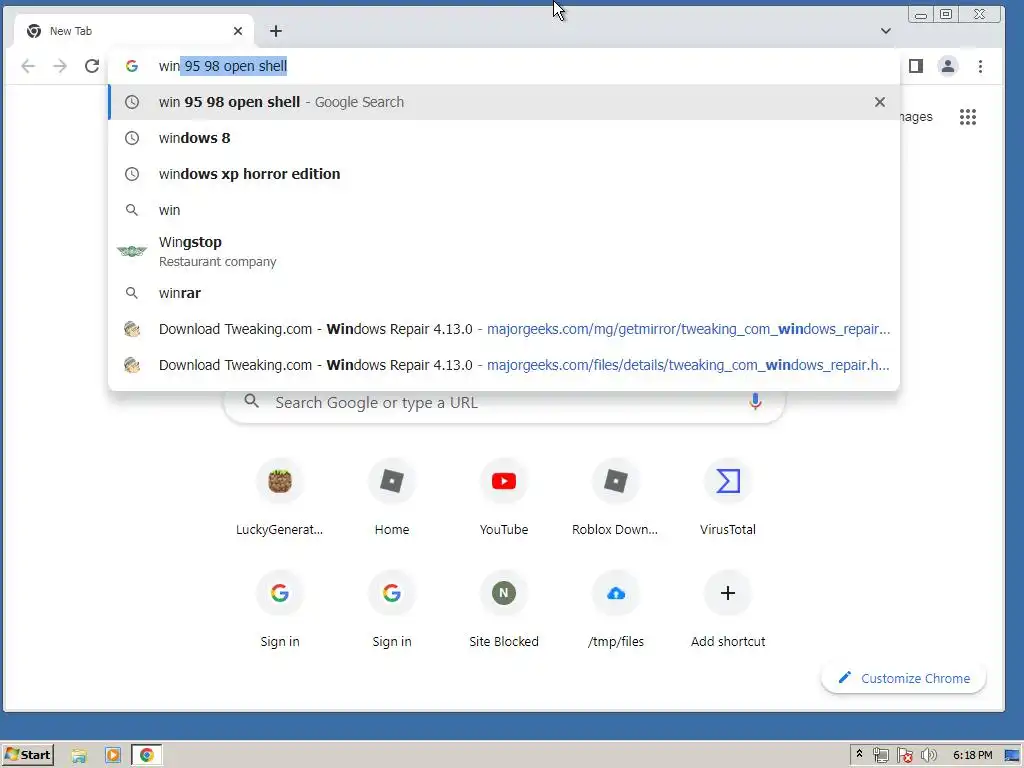This screenshot has width=1024, height=768.
Task: Open the Google apps grid
Action: [x=968, y=117]
